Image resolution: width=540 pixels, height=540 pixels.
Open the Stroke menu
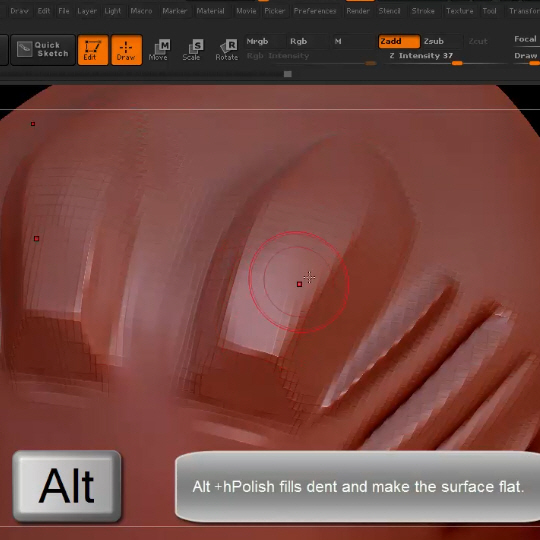click(x=423, y=11)
